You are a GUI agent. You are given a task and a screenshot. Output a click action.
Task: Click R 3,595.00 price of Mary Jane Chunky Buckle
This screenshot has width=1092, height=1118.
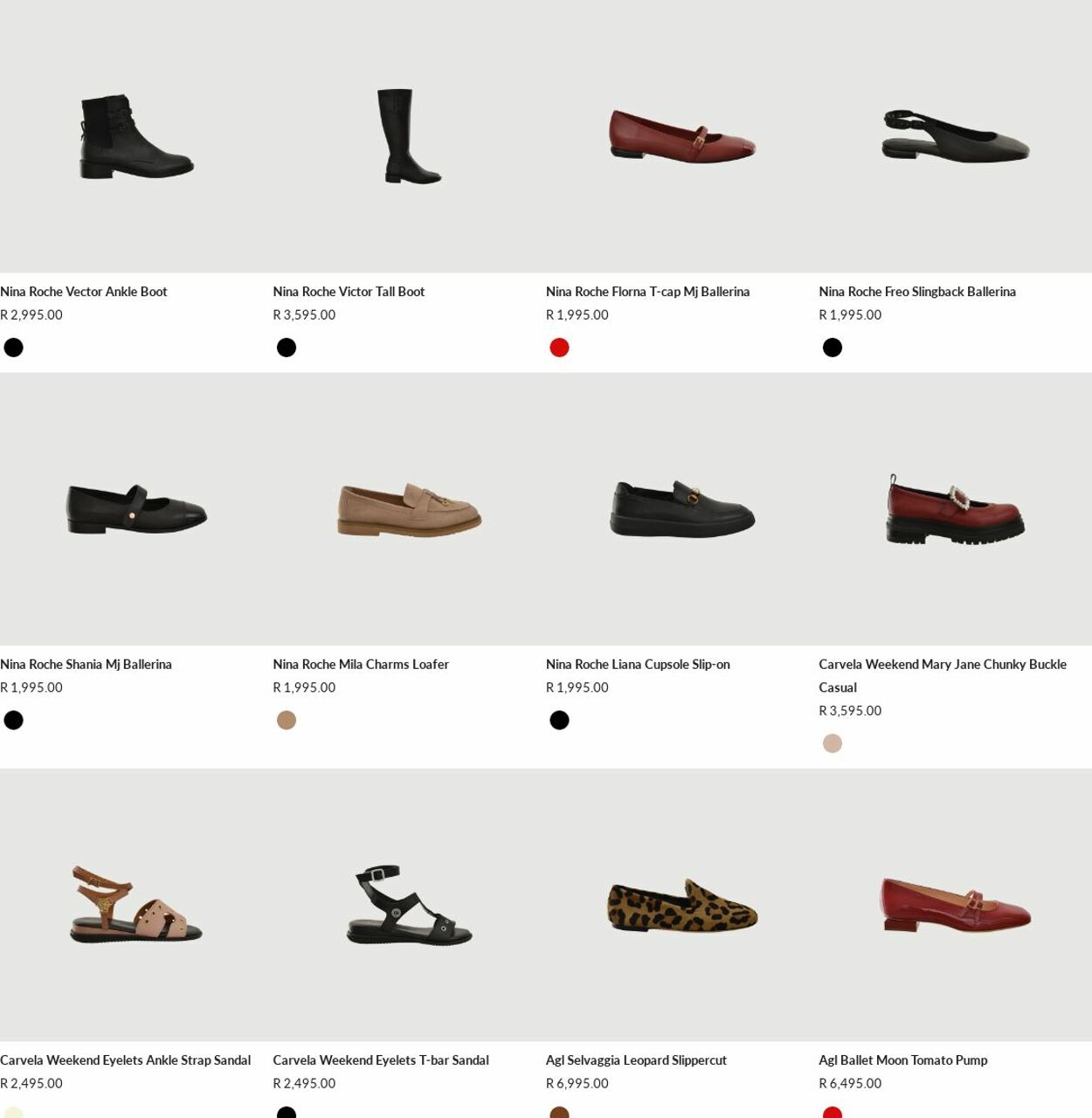point(850,711)
